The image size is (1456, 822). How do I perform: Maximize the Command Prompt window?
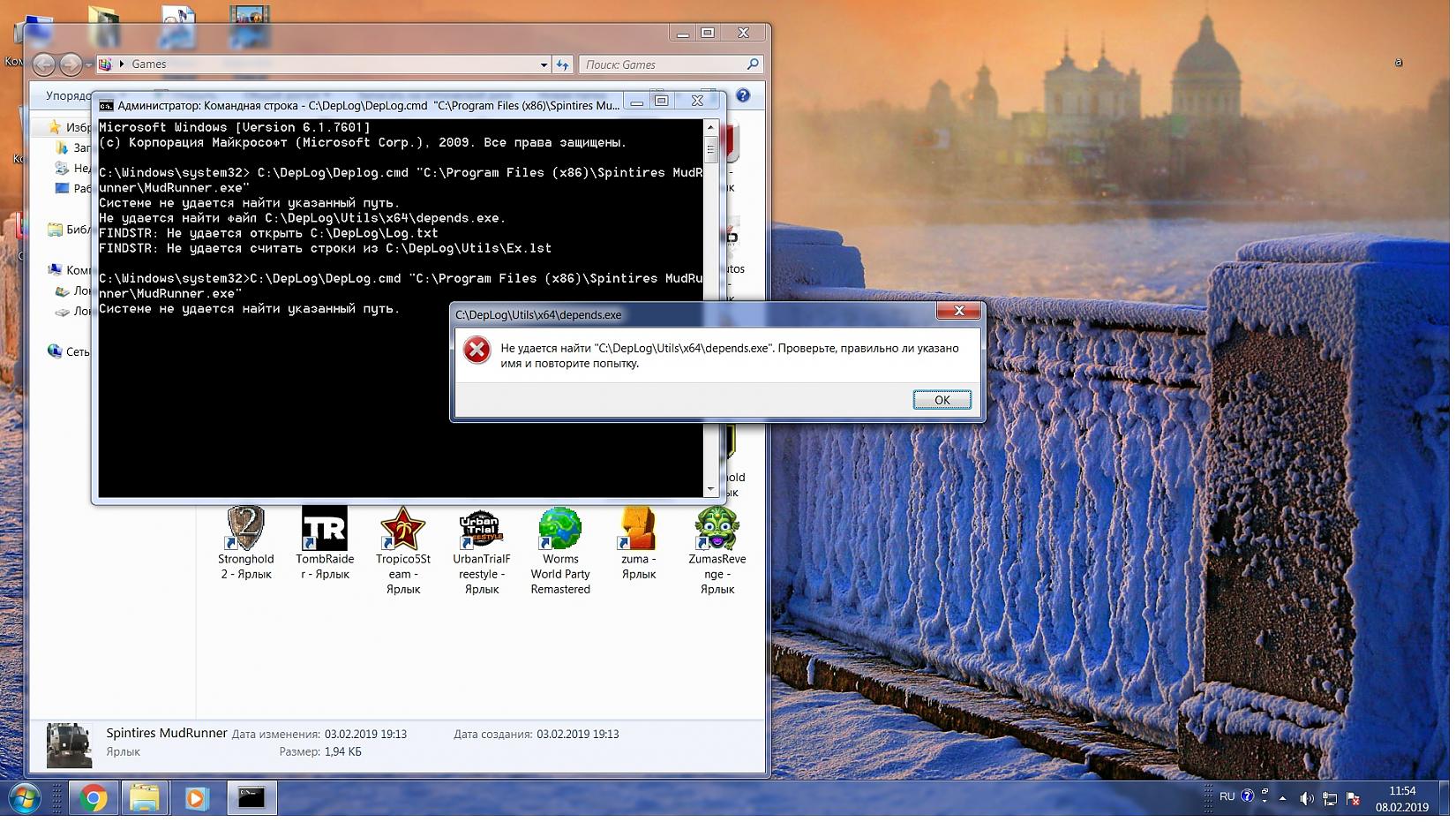click(661, 101)
